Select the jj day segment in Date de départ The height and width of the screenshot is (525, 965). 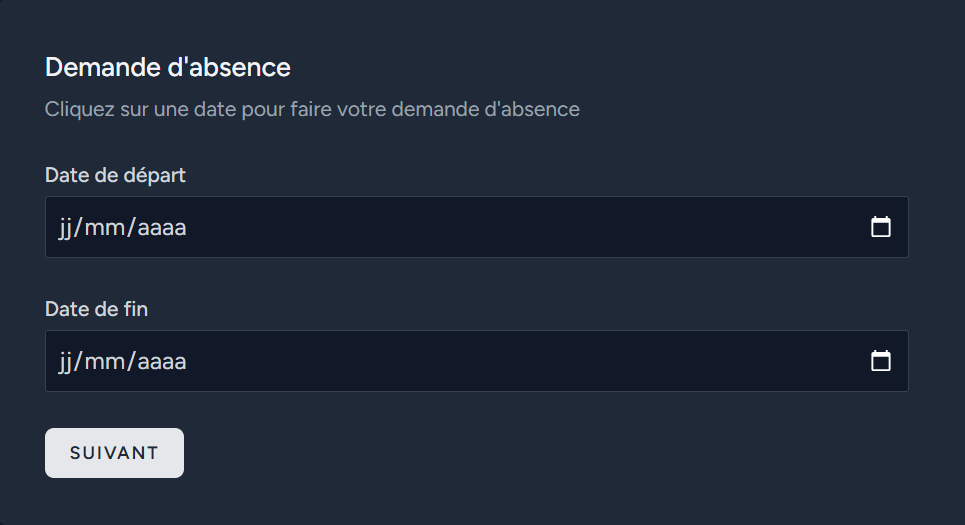[x=65, y=228]
